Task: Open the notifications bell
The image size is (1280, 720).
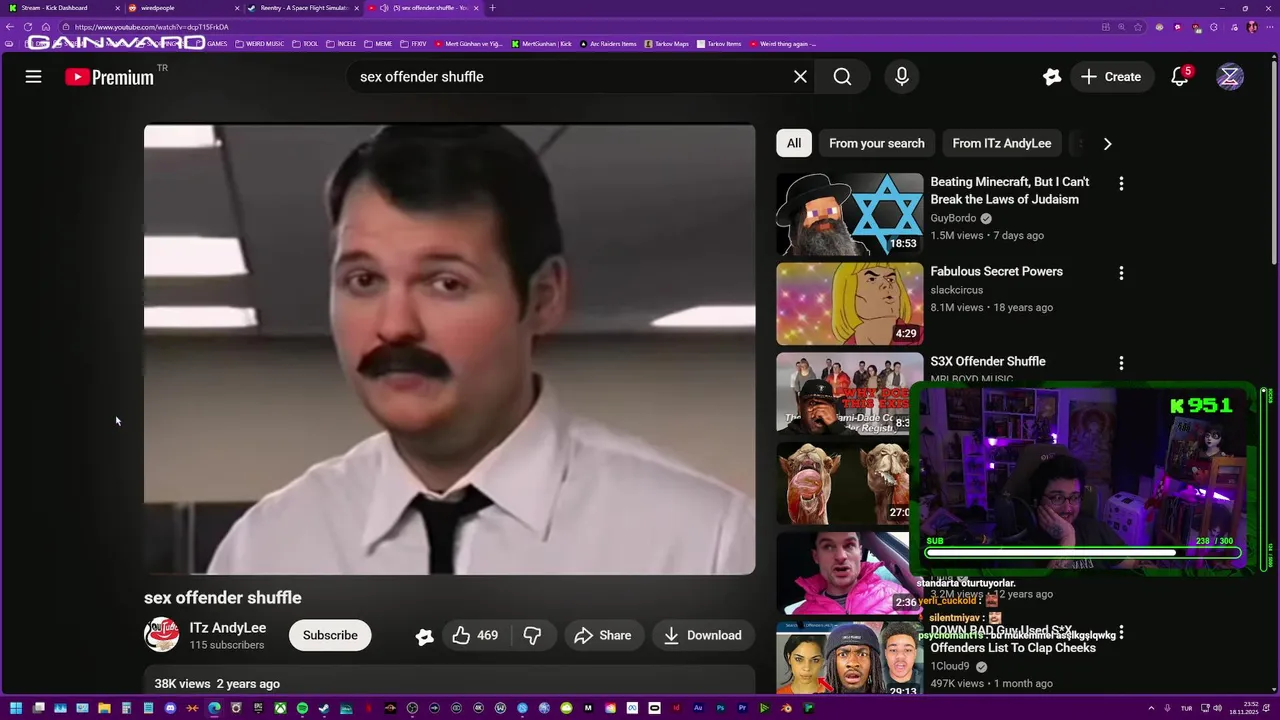Action: (1180, 77)
